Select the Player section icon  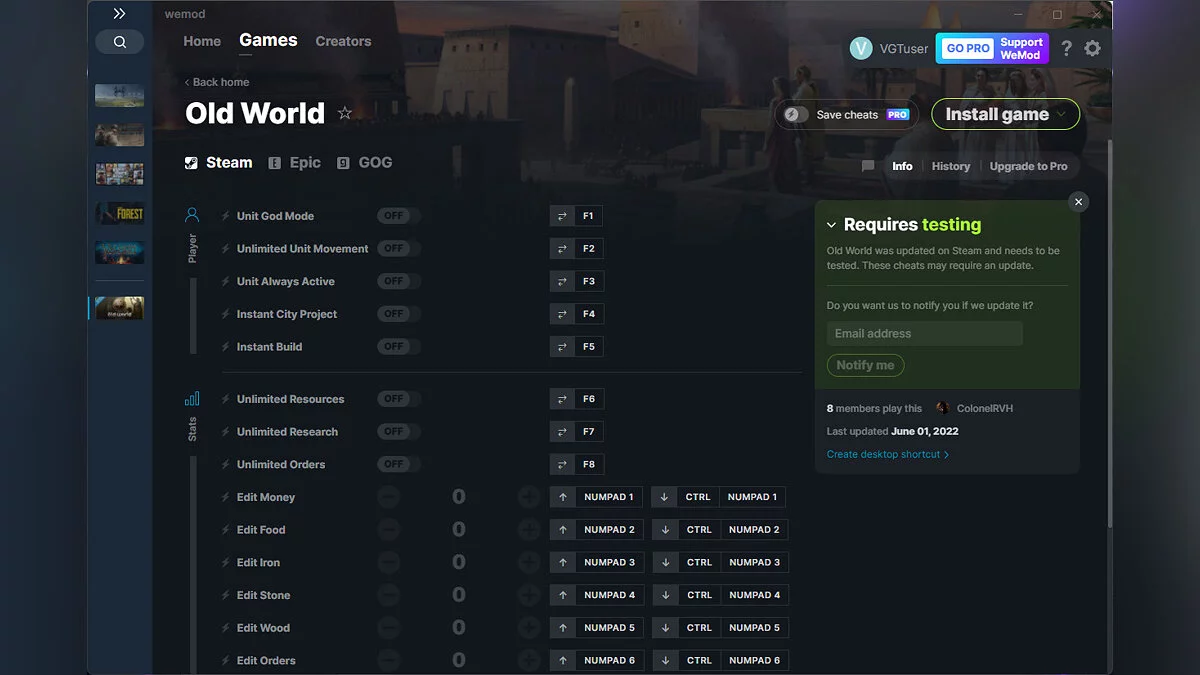click(194, 212)
